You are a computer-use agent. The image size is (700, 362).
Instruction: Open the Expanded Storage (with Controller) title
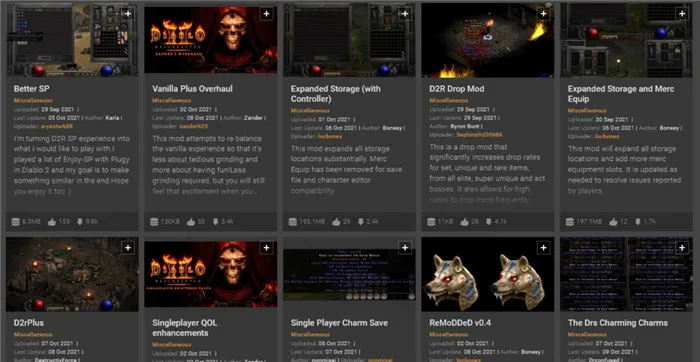[336, 94]
